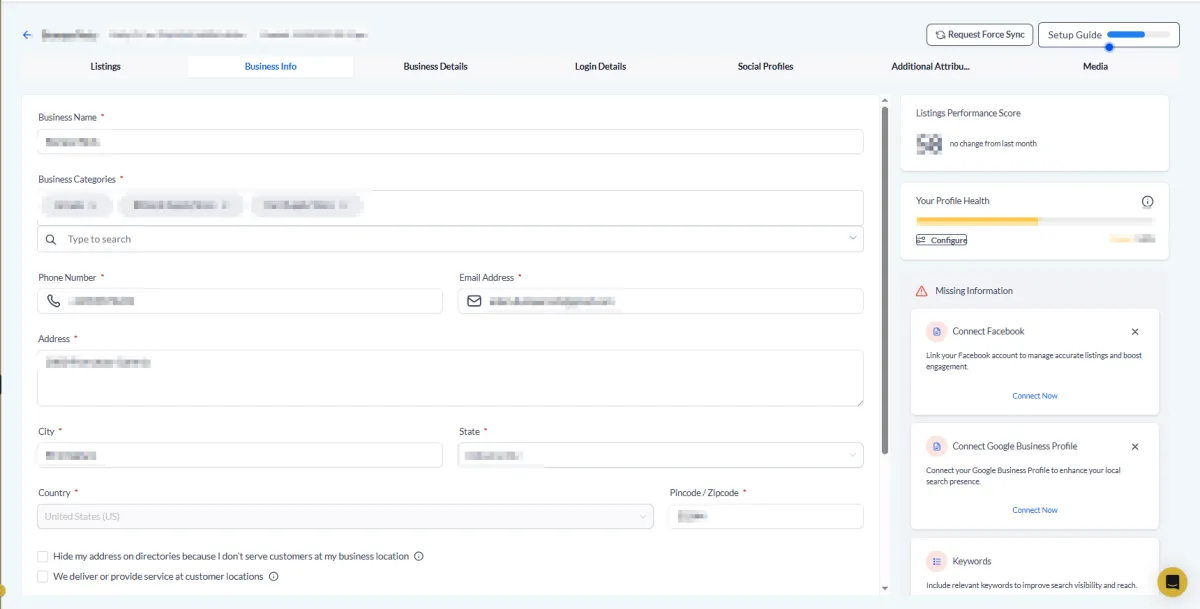The image size is (1200, 609).
Task: Switch to the Listings tab
Action: coord(105,67)
